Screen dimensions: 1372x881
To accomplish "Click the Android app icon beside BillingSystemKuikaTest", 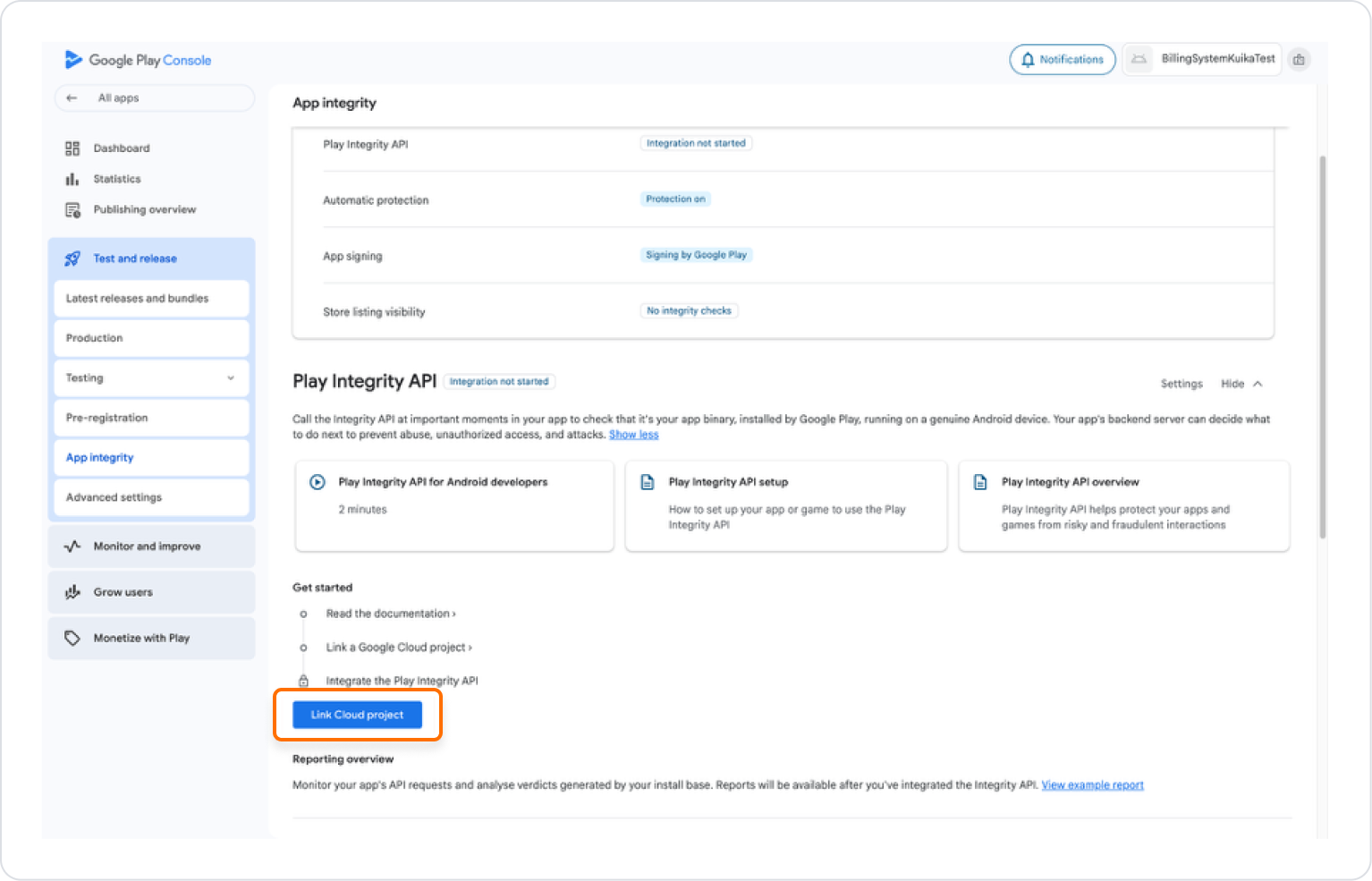I will pos(1139,59).
